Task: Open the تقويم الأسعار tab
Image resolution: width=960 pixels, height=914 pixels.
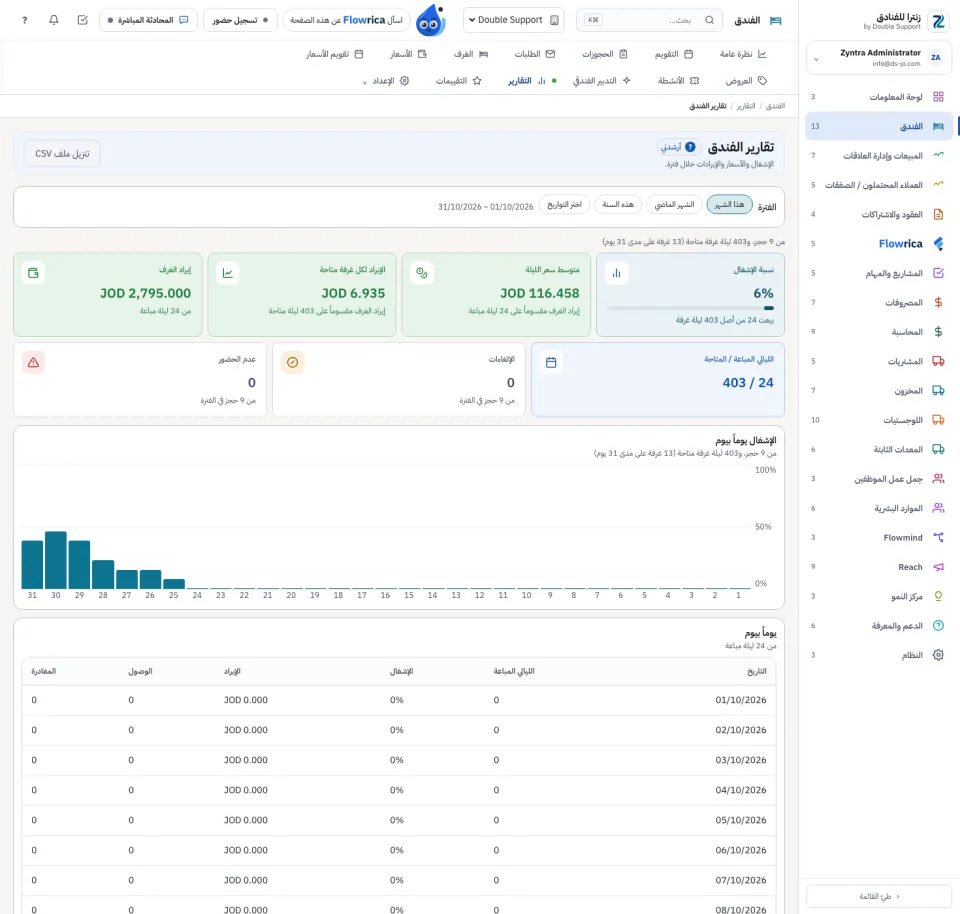Action: [x=335, y=54]
